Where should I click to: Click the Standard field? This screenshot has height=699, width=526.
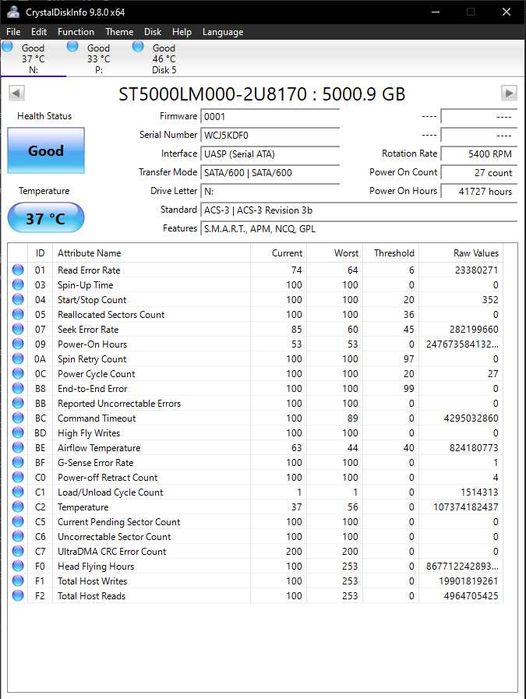click(x=359, y=210)
